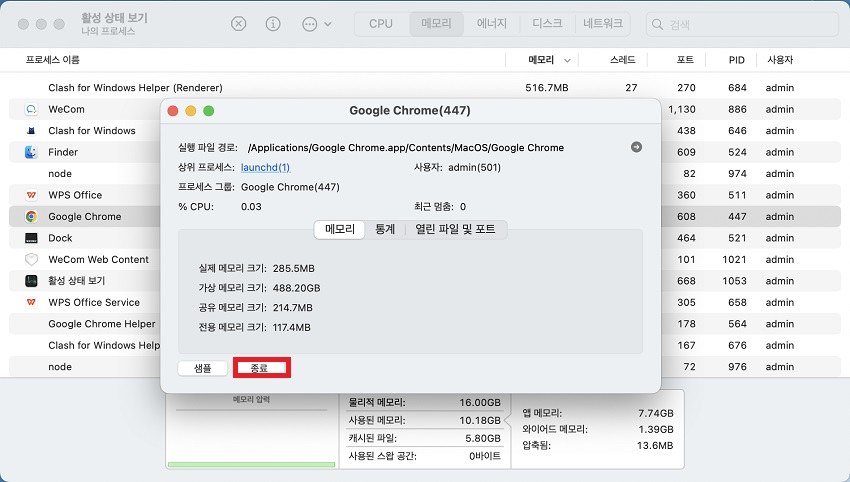The image size is (850, 482).
Task: Switch to the 통계 tab
Action: click(385, 229)
